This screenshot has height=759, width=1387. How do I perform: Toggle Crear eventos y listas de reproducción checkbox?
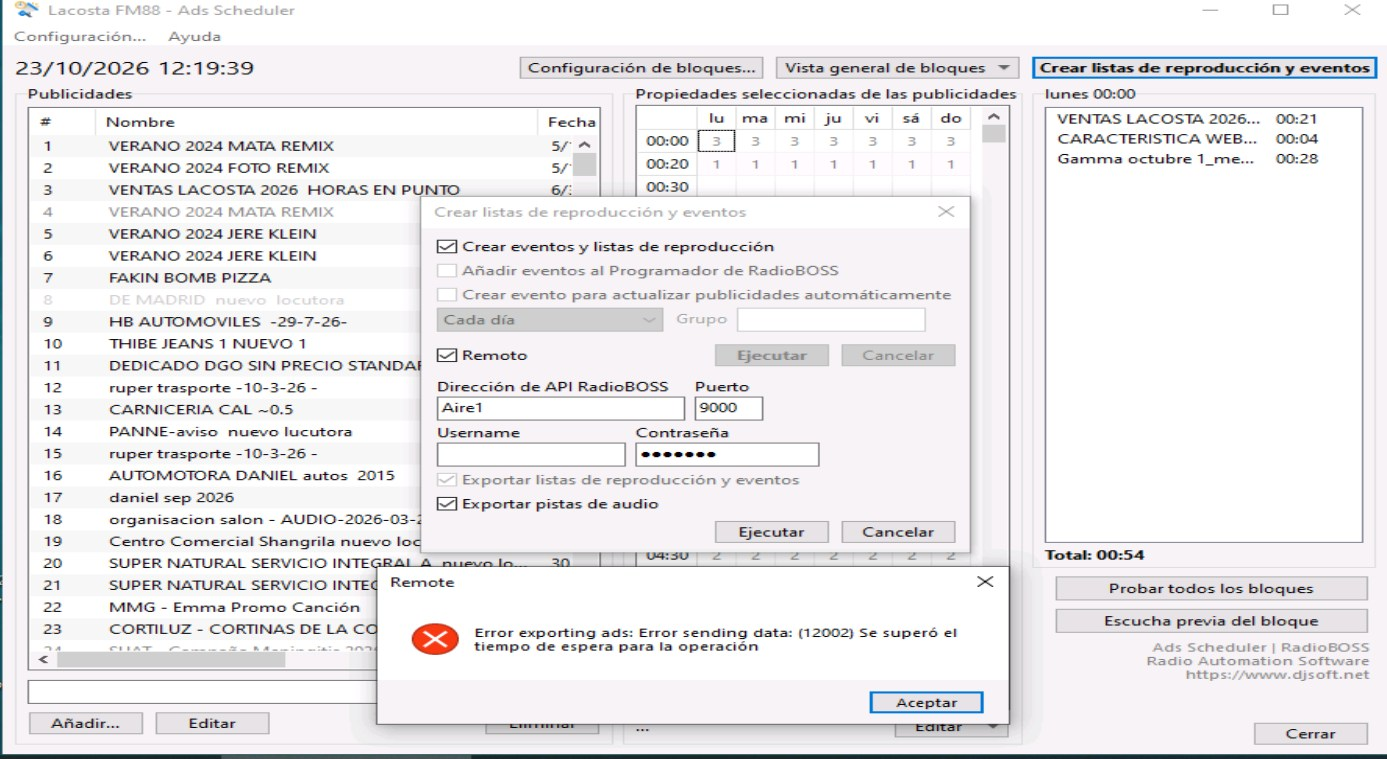click(446, 246)
